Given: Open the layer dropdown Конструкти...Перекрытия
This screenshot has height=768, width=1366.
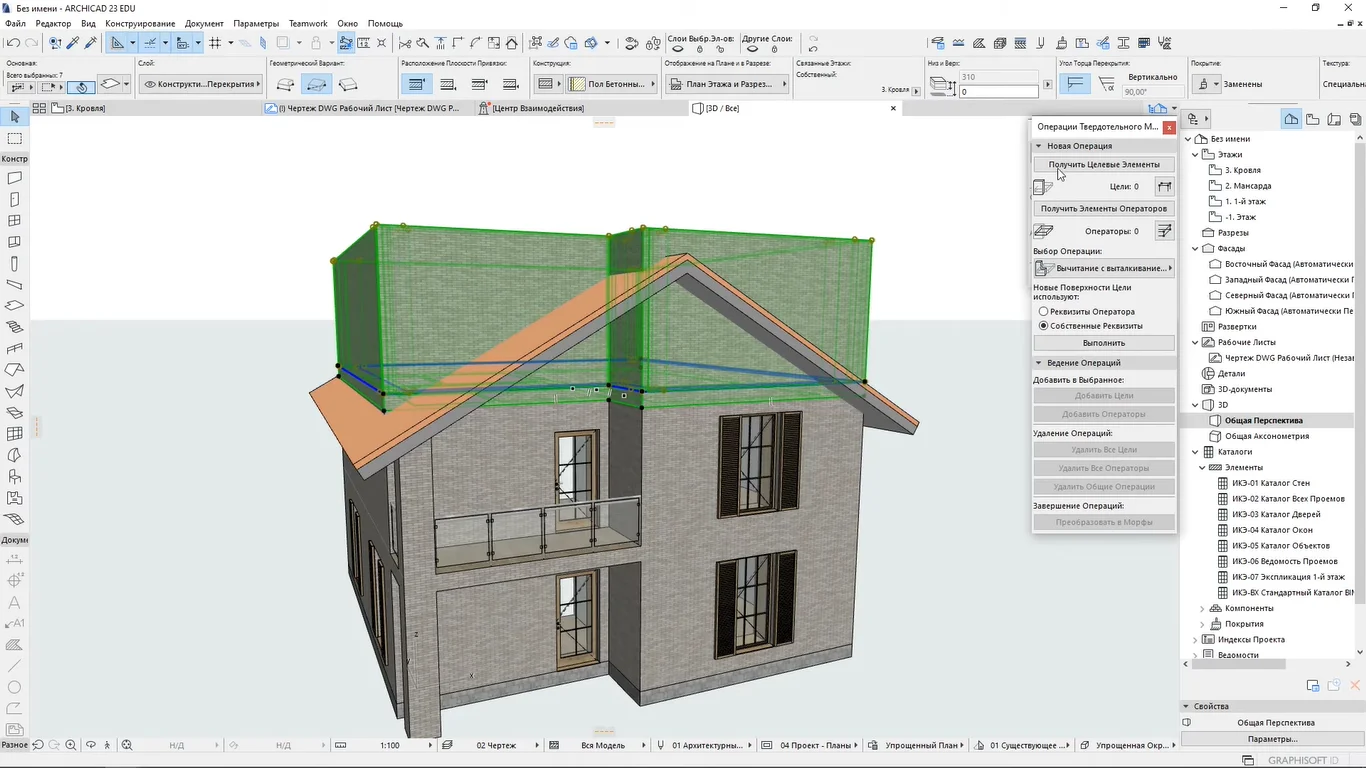Looking at the screenshot, I should 198,85.
